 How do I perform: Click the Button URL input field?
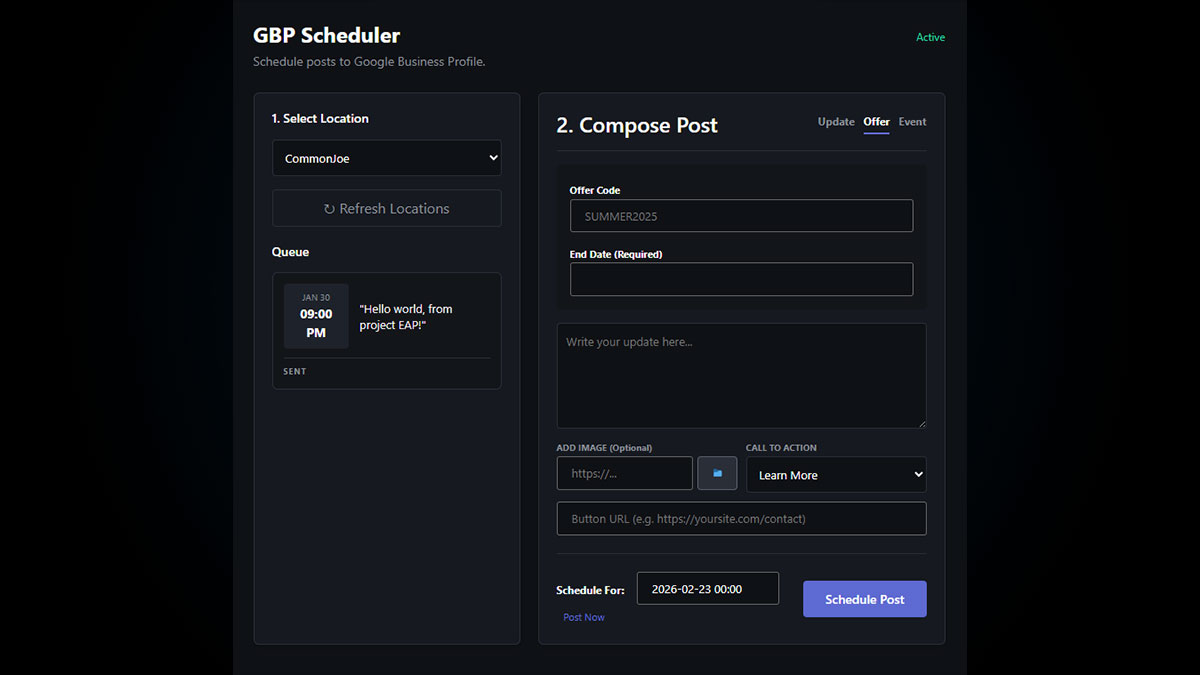[741, 519]
